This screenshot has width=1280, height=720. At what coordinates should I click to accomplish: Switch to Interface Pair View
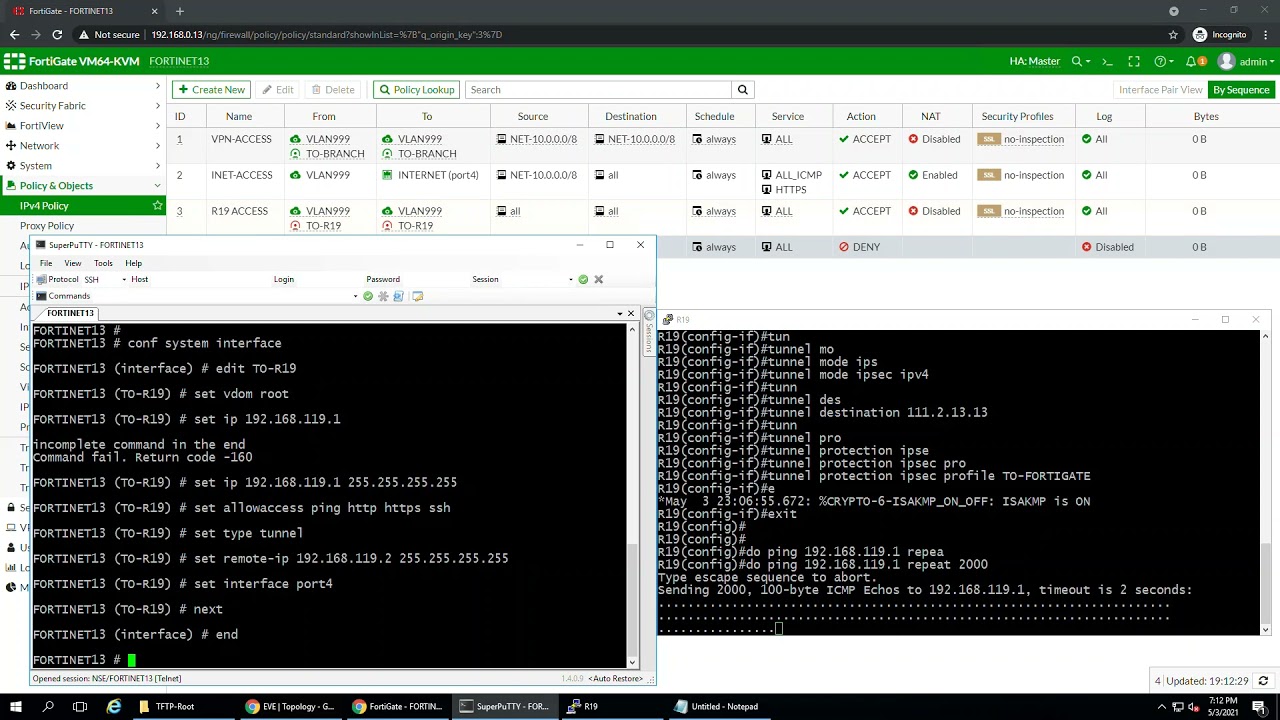click(x=1160, y=90)
